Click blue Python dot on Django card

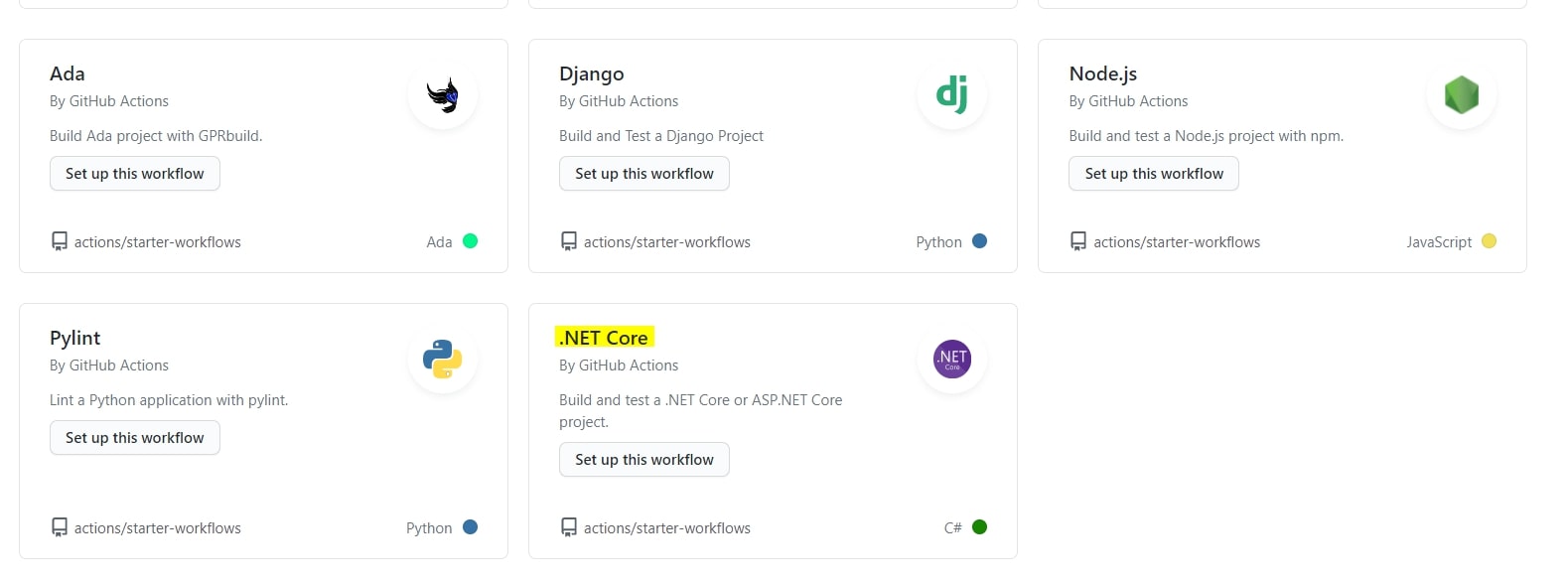[x=980, y=240]
